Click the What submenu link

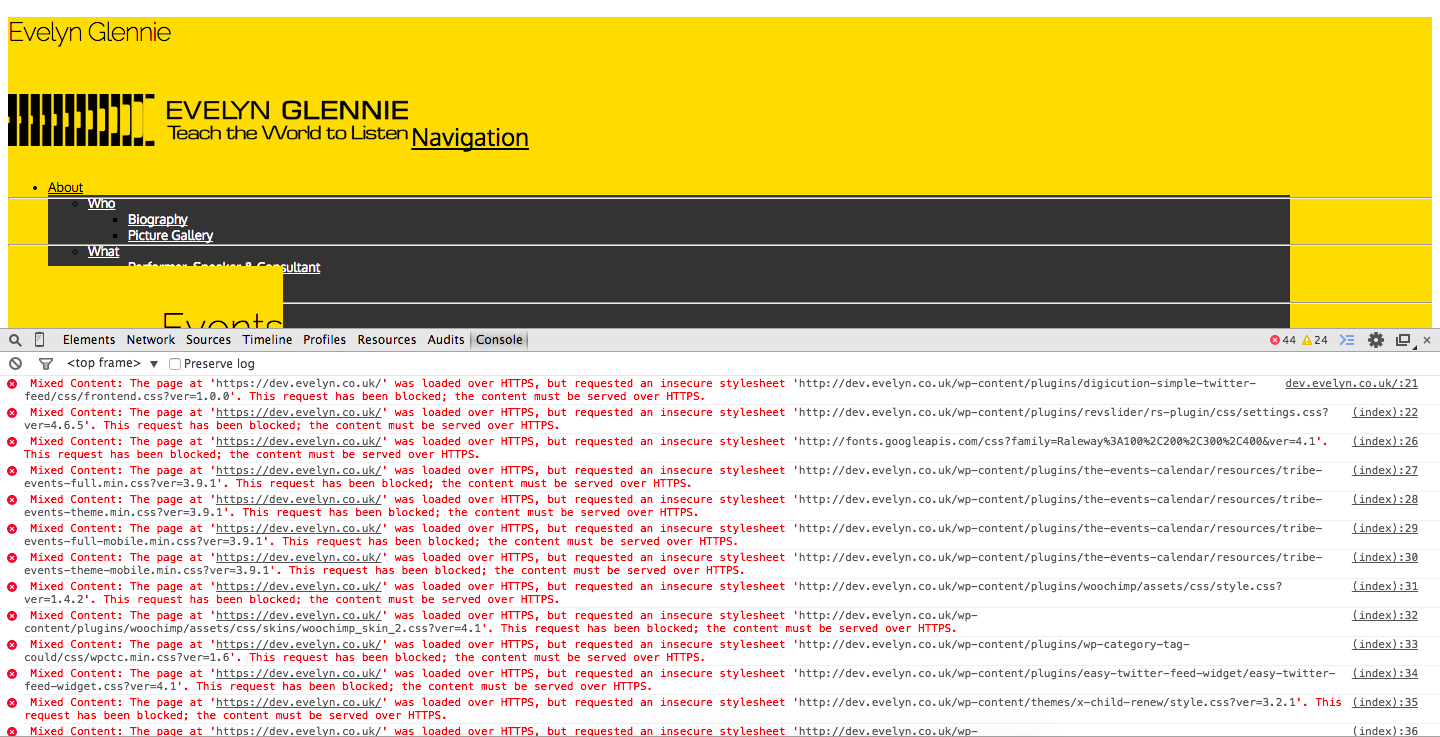103,251
